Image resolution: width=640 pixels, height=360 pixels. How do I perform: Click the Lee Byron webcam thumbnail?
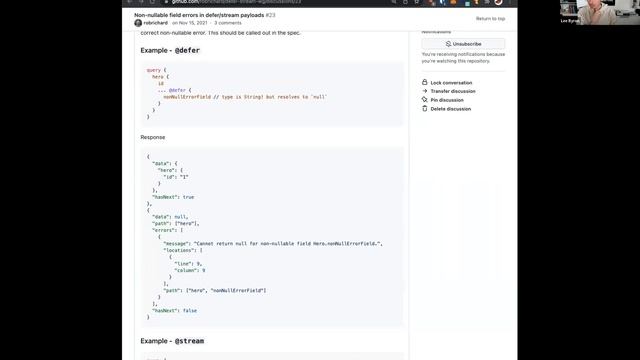[600, 12]
